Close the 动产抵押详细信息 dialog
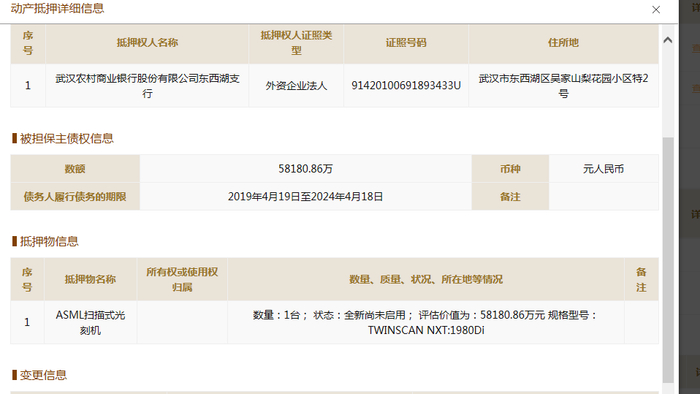The image size is (700, 394). (x=656, y=10)
